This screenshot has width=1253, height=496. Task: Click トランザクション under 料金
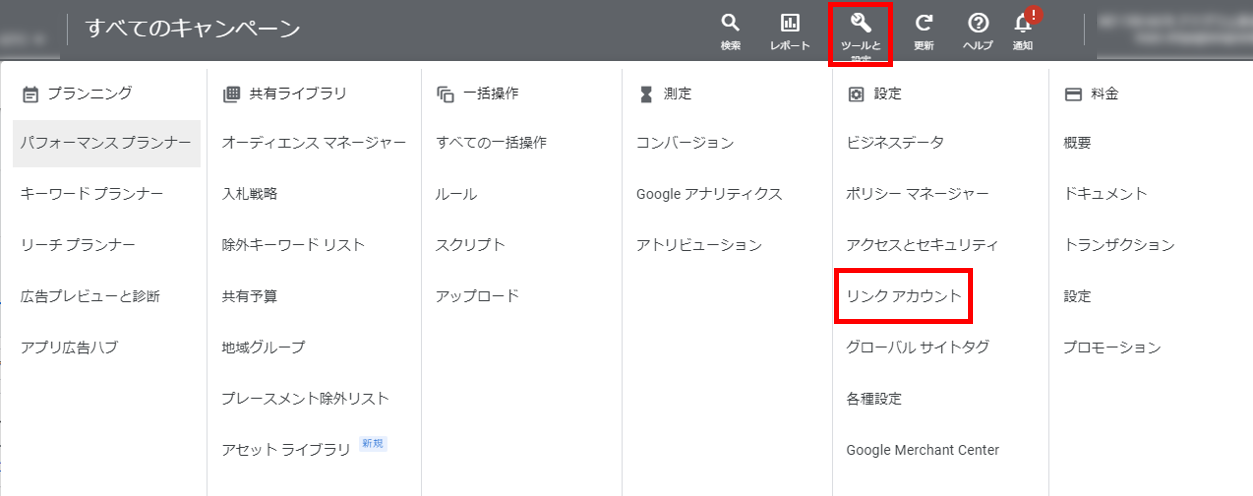click(1119, 245)
